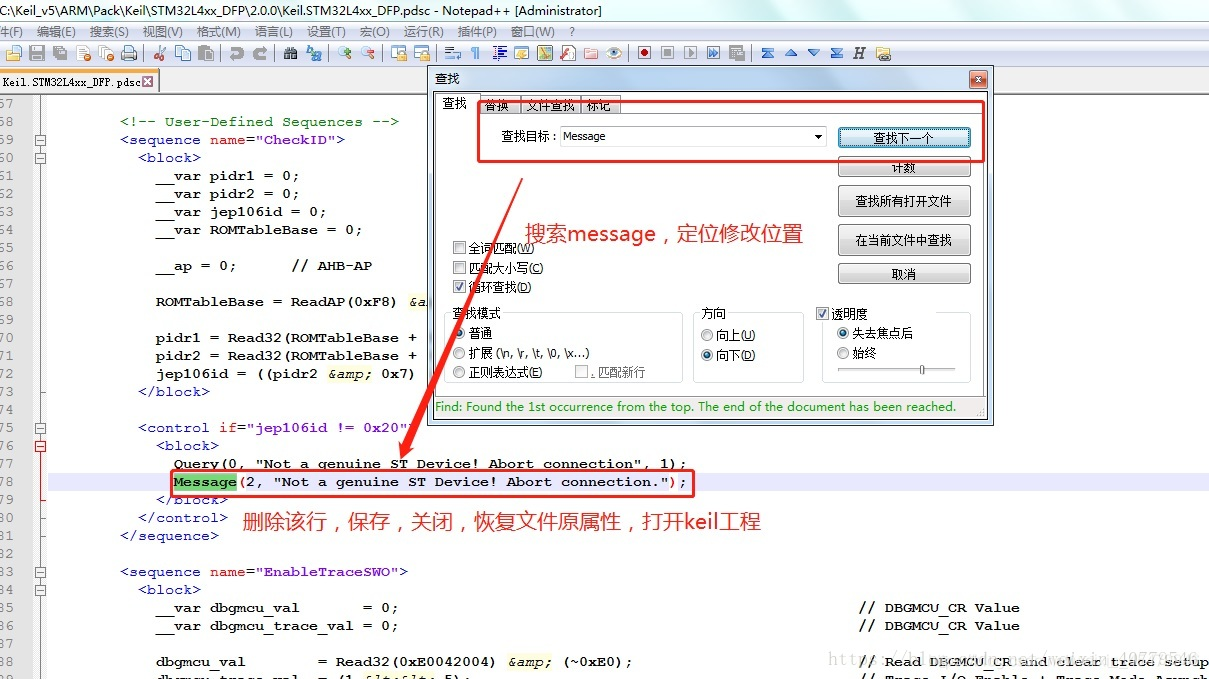Click the Cut scissors toolbar icon
The image size is (1209, 679).
click(158, 52)
